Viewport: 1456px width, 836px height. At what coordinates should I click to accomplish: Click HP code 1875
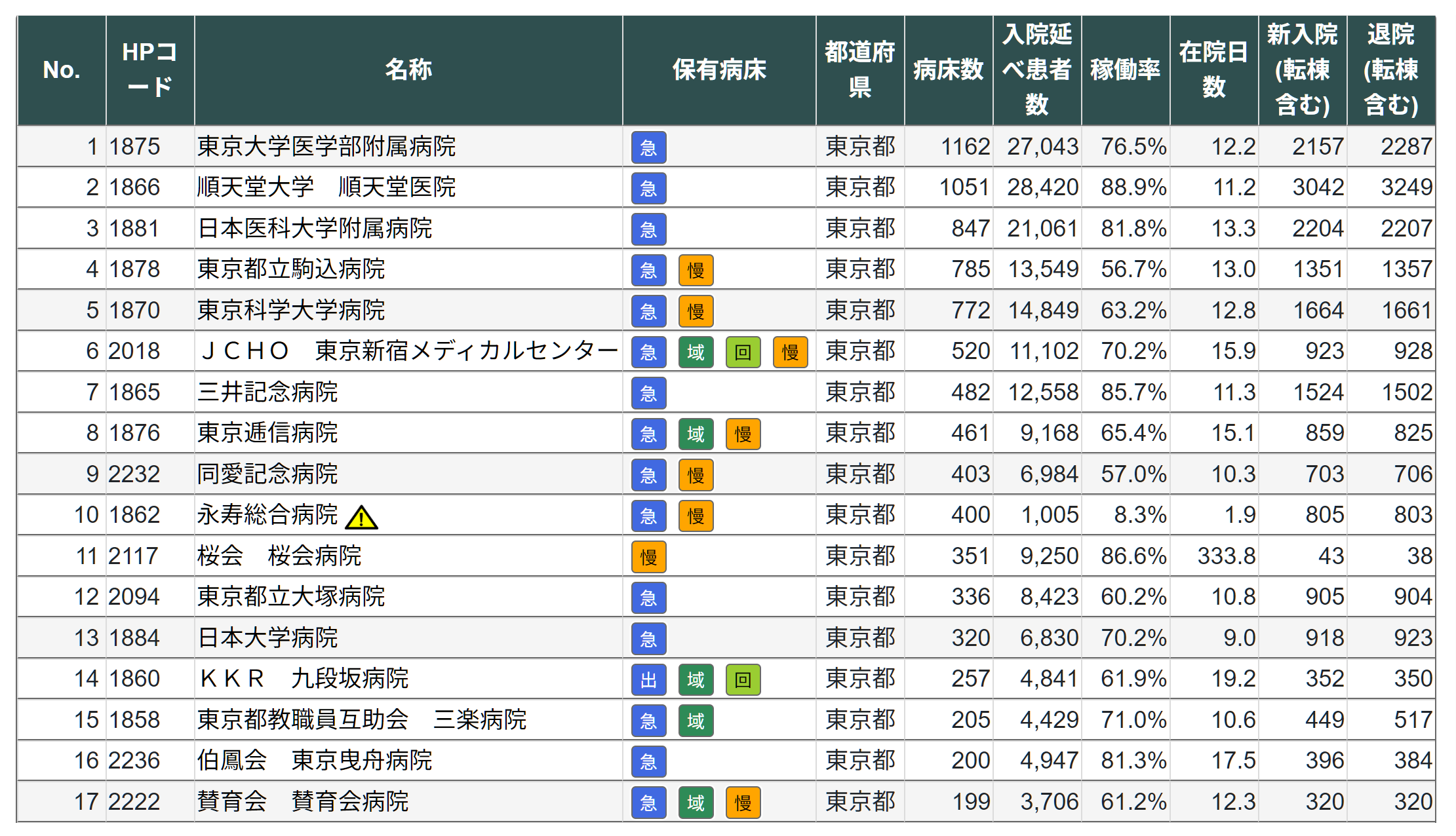pos(134,146)
